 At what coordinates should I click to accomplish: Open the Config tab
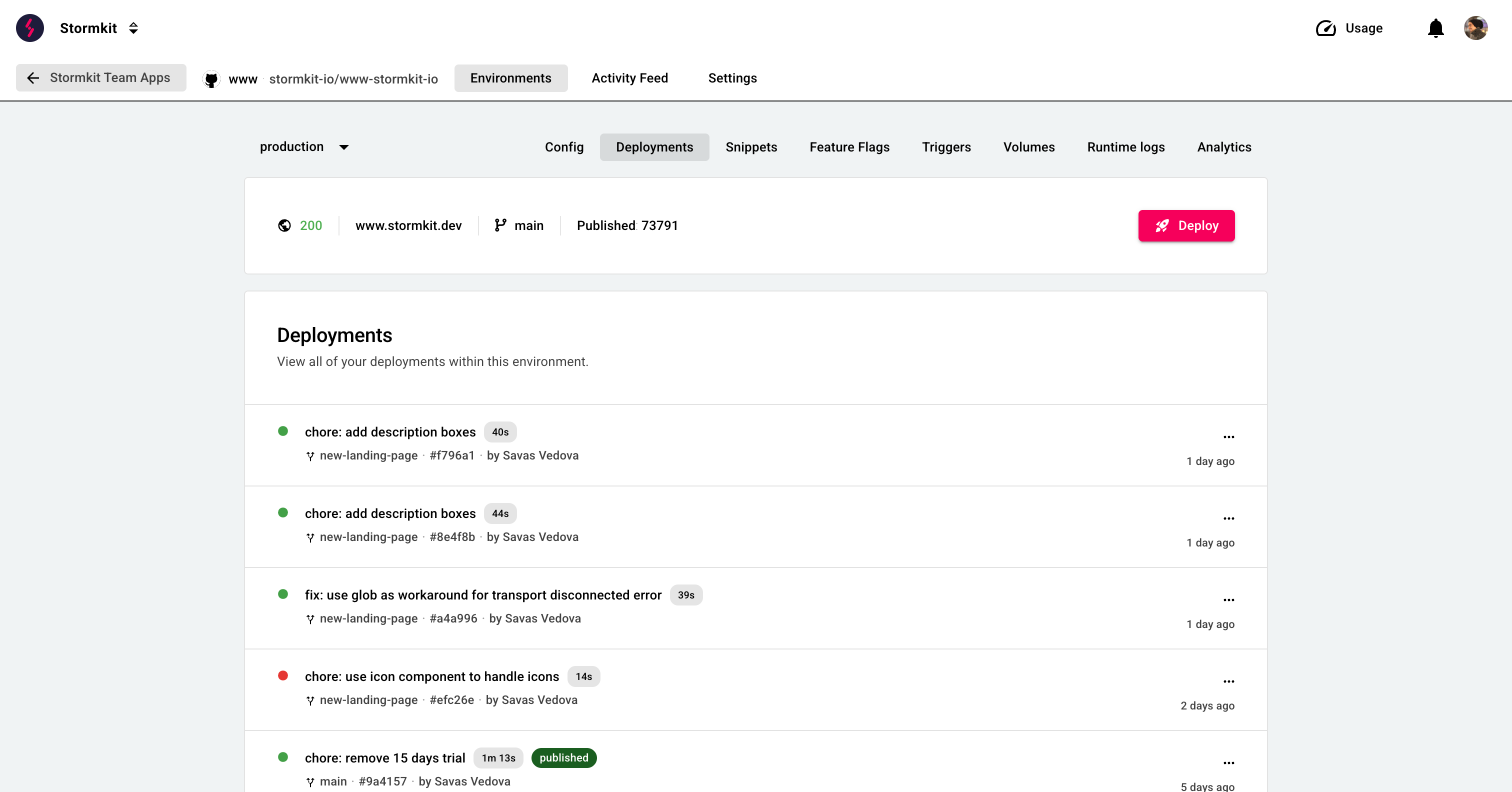coord(563,147)
